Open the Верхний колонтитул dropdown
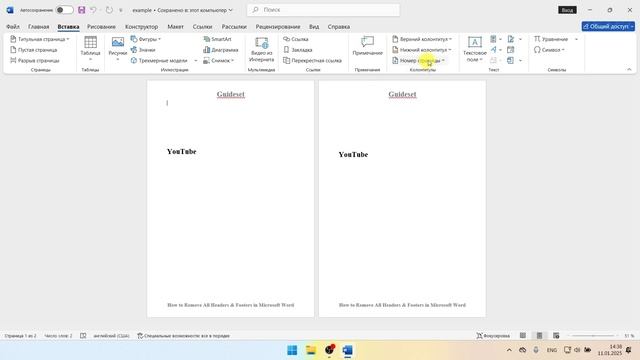 (422, 39)
